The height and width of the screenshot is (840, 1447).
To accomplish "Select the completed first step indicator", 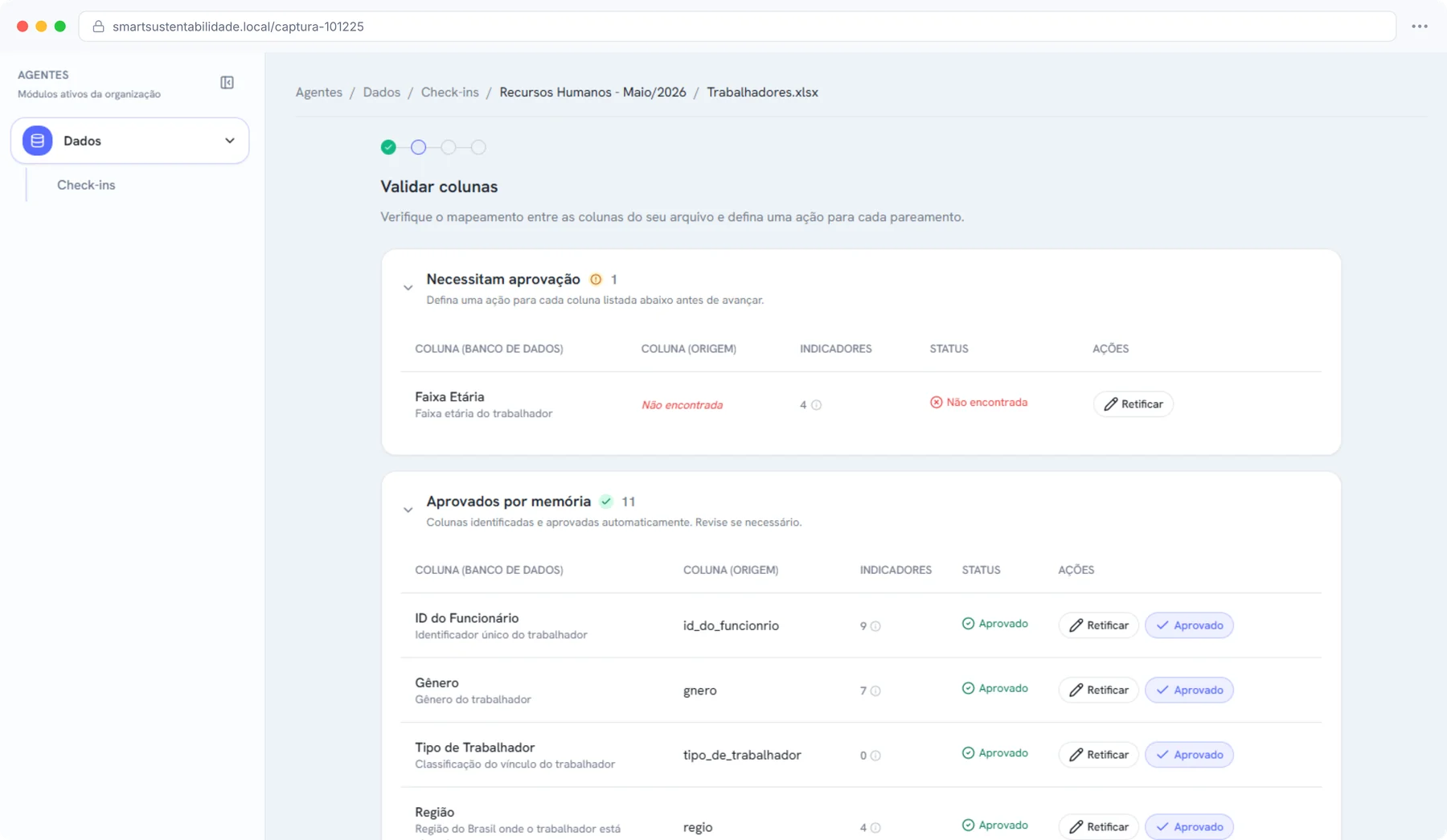I will pyautogui.click(x=388, y=147).
